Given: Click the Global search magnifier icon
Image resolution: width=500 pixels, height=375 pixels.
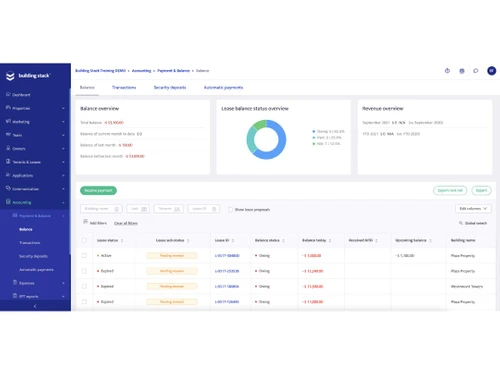Looking at the screenshot, I should [x=461, y=223].
